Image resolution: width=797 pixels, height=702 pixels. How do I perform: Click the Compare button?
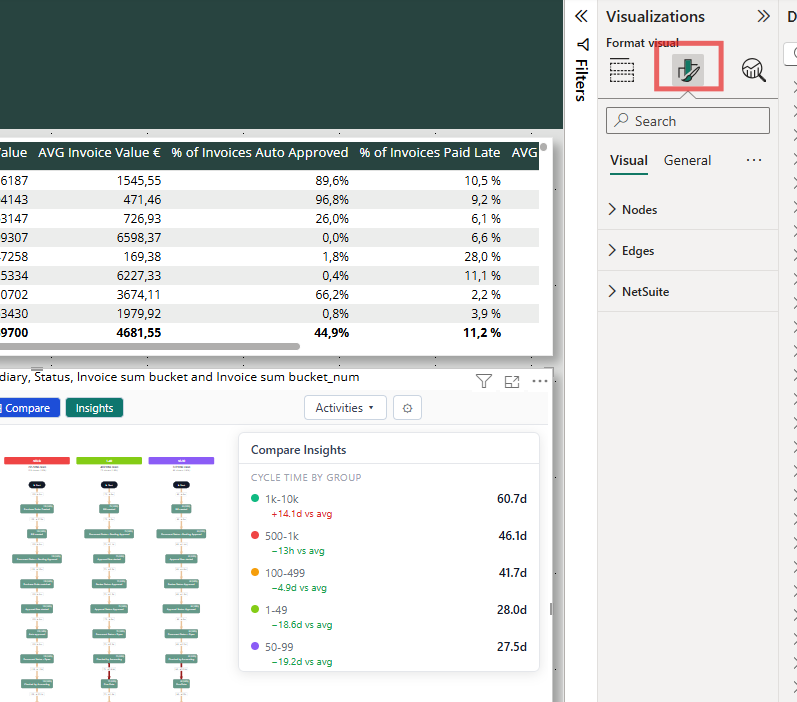coord(28,408)
